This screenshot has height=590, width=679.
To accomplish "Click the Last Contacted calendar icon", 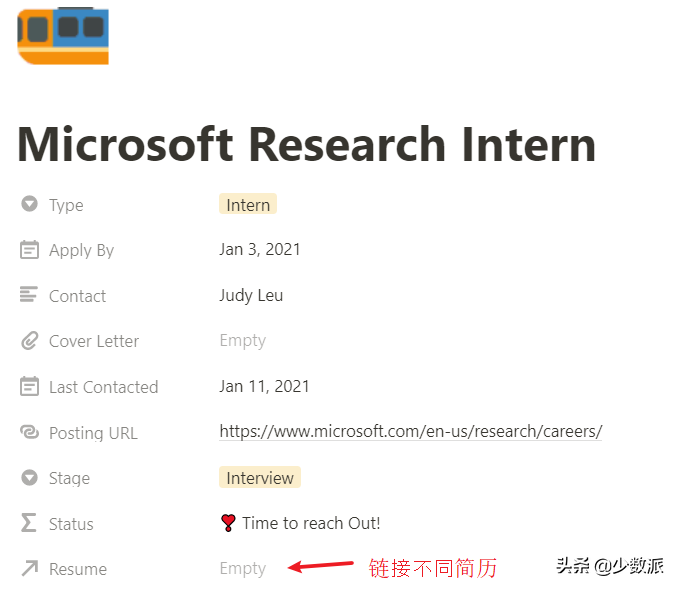I will pyautogui.click(x=29, y=386).
